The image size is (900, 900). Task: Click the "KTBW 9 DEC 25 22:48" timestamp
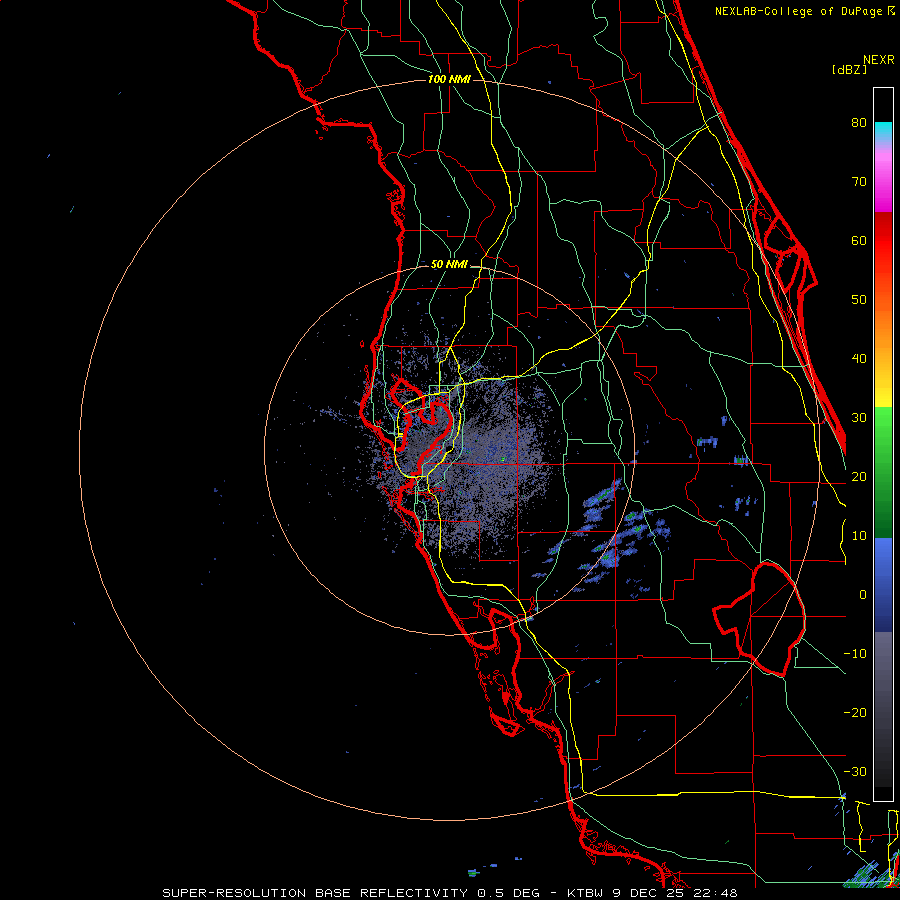[x=652, y=893]
